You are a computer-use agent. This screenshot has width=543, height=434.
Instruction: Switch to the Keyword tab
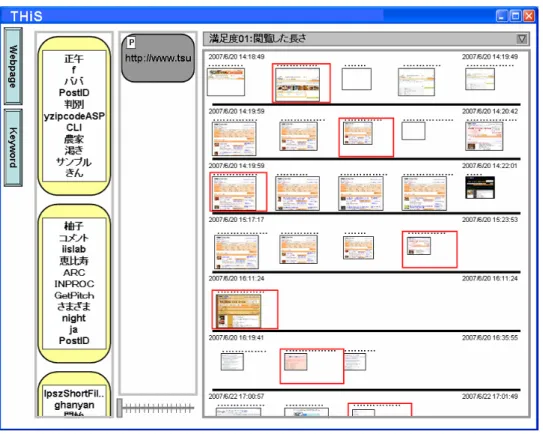pos(13,148)
